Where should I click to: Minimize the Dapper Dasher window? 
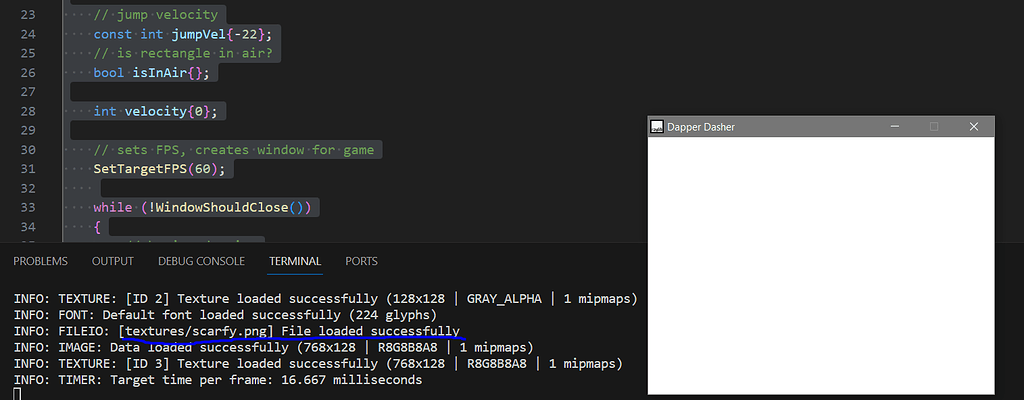point(897,127)
